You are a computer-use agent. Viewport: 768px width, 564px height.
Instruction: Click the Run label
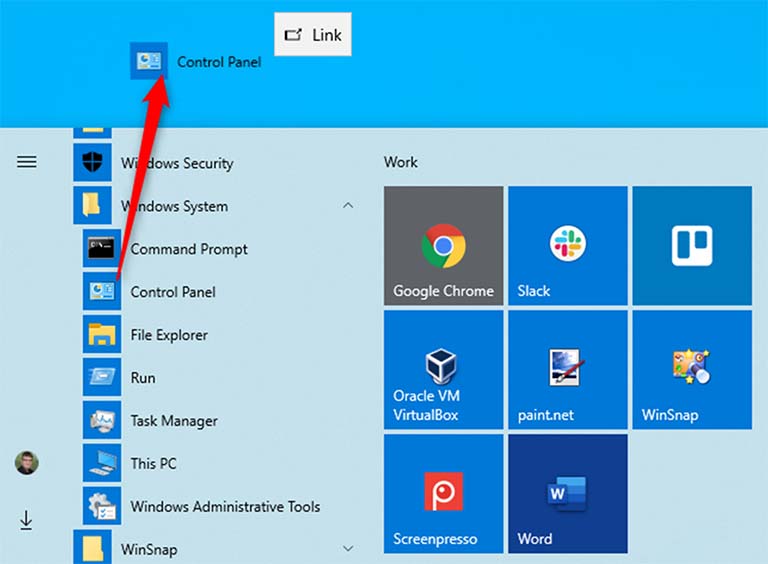click(x=143, y=378)
